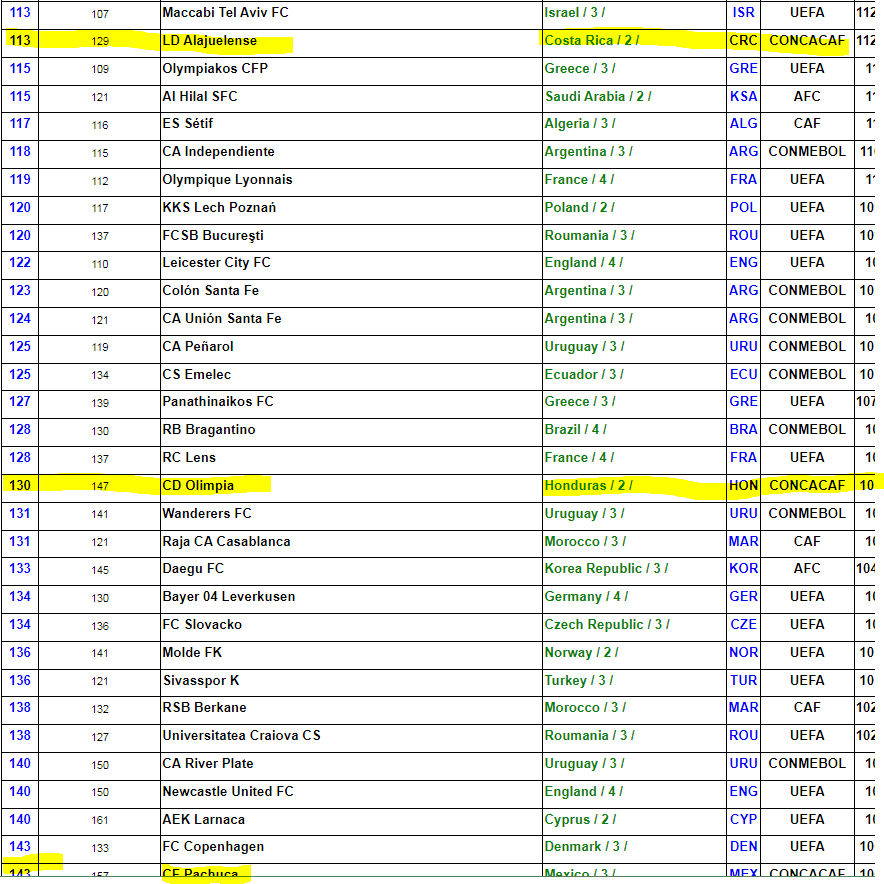
Task: Click the club name Maccabi Tel Aviv FC
Action: click(x=225, y=12)
